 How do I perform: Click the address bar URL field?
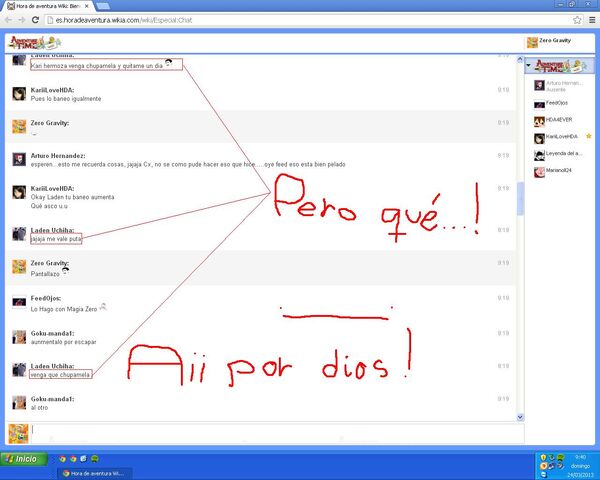tap(310, 20)
